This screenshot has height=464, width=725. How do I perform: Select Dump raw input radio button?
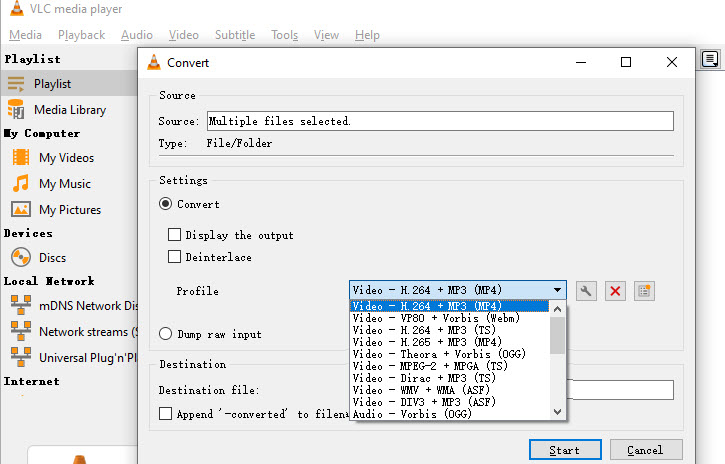[x=166, y=333]
